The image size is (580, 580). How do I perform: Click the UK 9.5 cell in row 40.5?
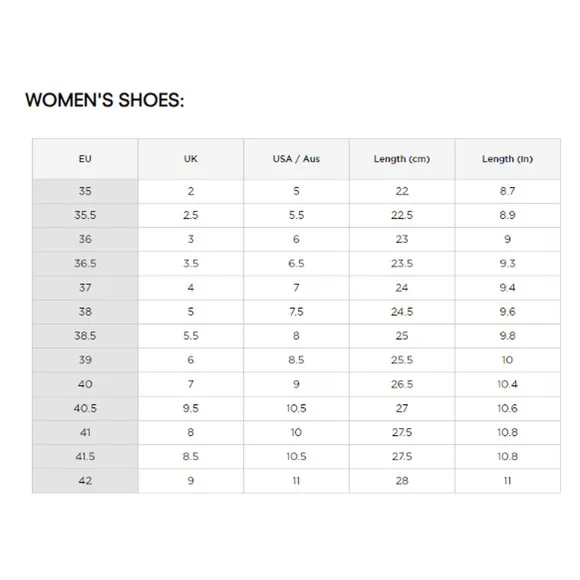190,408
